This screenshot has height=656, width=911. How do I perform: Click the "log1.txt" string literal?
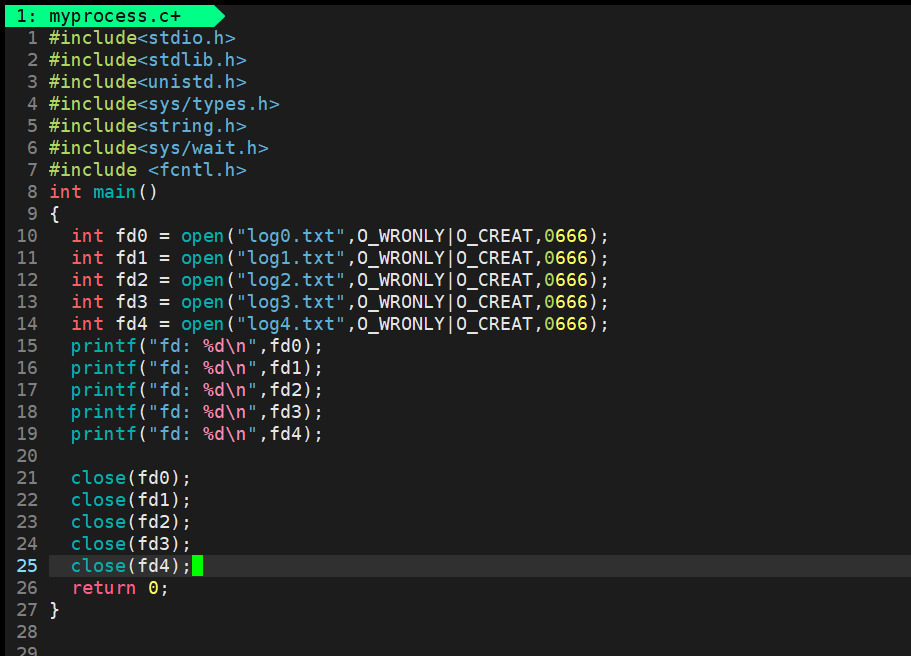[291, 258]
